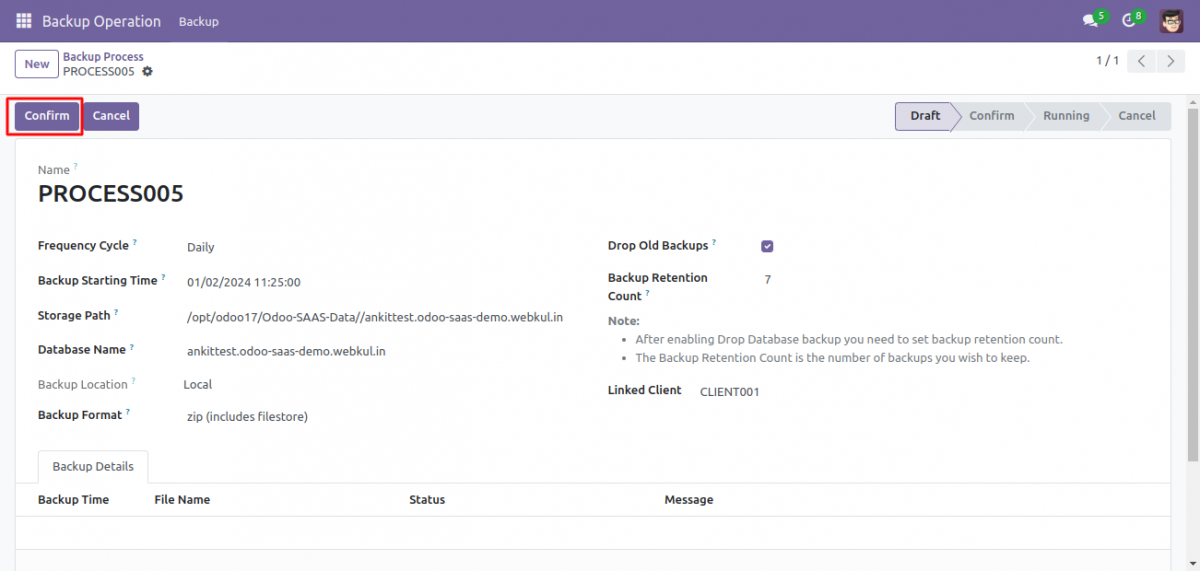The height and width of the screenshot is (571, 1200).
Task: Select the Running status stage
Action: click(x=1066, y=116)
